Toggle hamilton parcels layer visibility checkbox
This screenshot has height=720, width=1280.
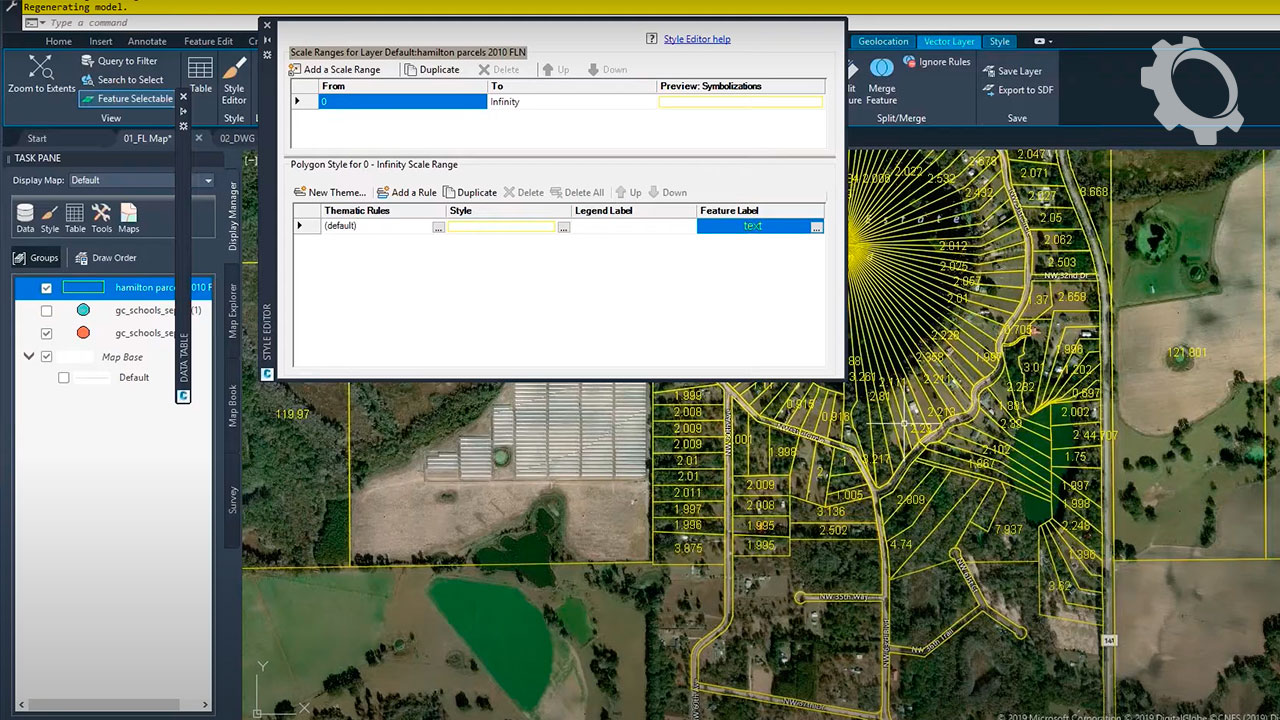click(x=46, y=288)
